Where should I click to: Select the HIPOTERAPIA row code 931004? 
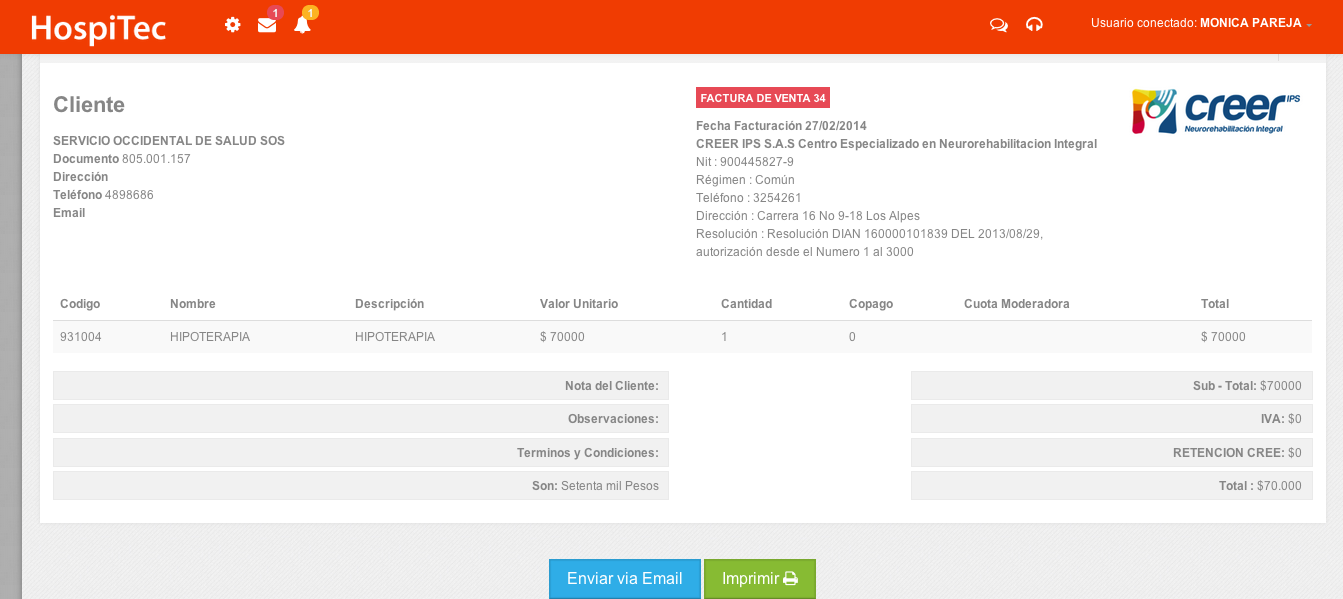81,337
